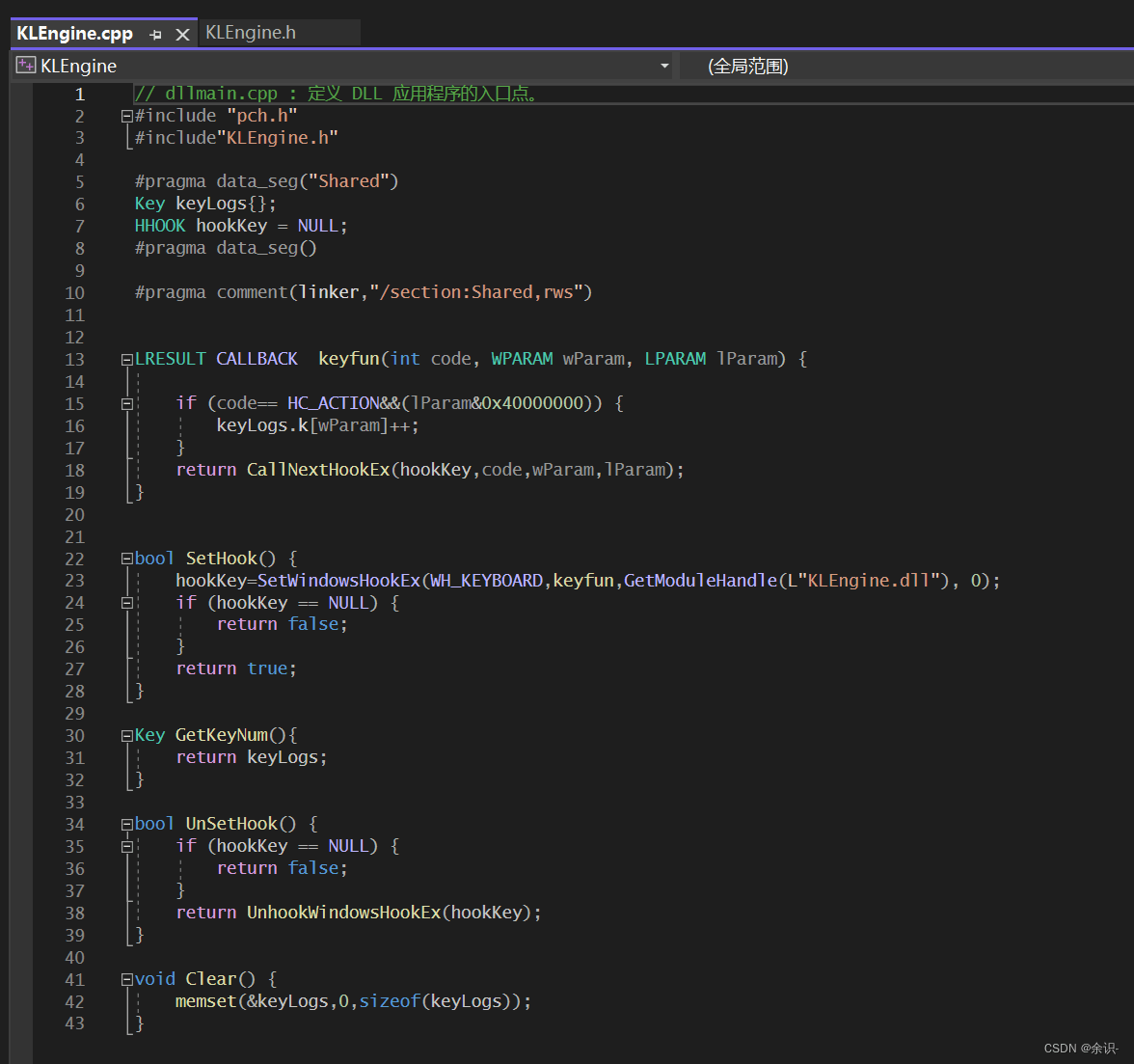
Task: Collapse the if block at line 35
Action: tap(126, 846)
